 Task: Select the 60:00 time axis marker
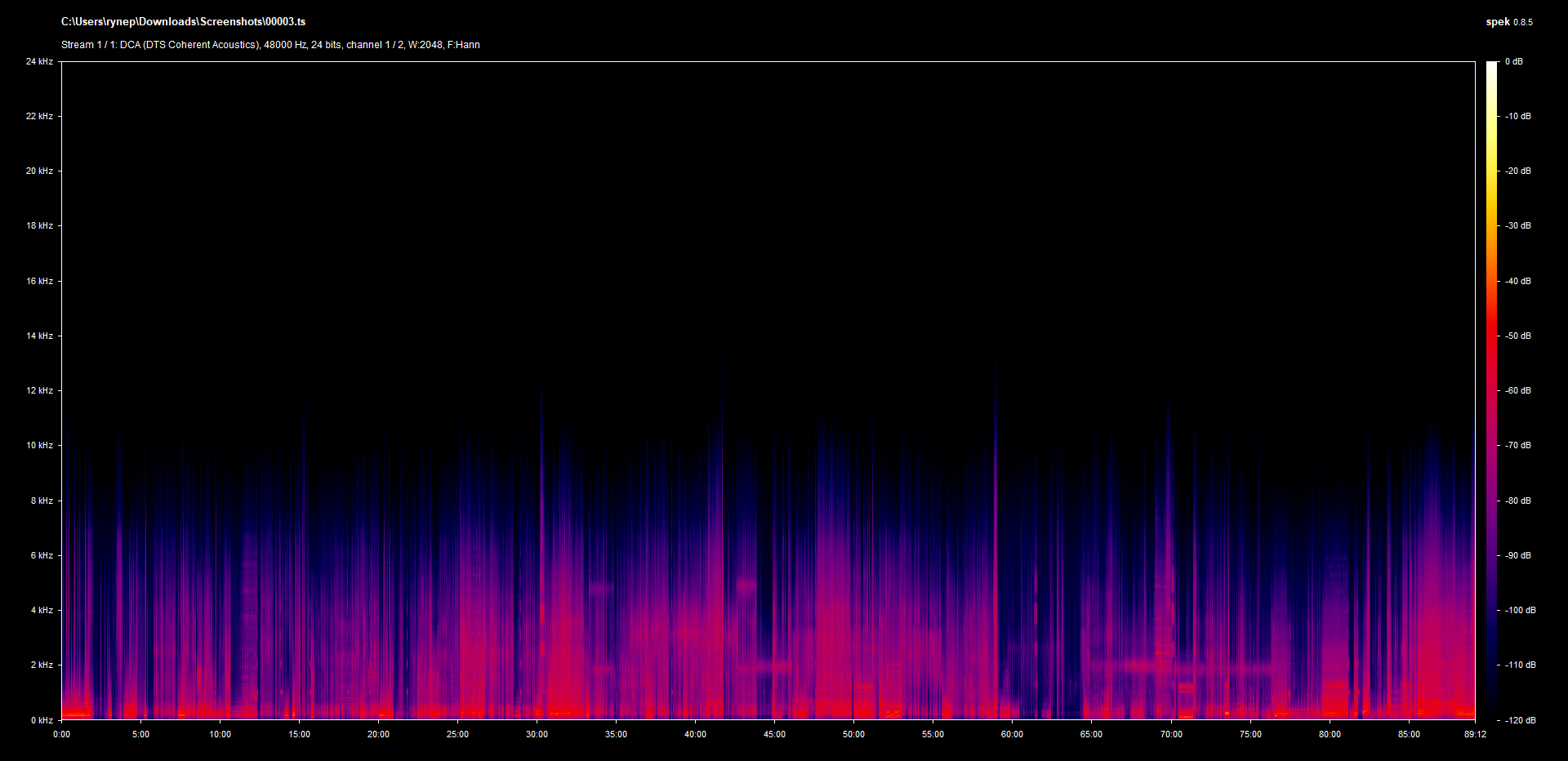(1012, 734)
